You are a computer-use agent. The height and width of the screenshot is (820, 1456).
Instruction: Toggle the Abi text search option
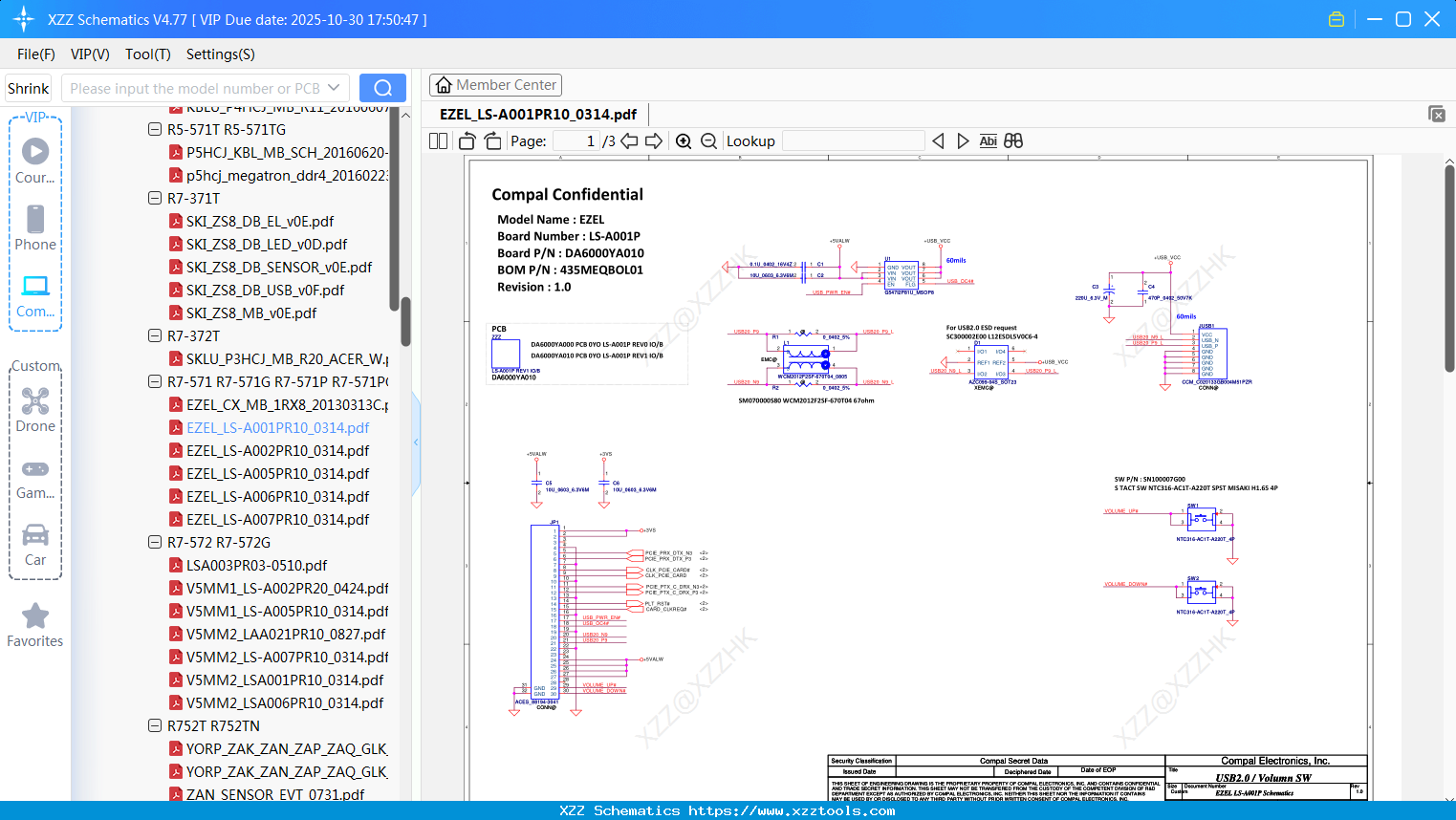point(988,141)
